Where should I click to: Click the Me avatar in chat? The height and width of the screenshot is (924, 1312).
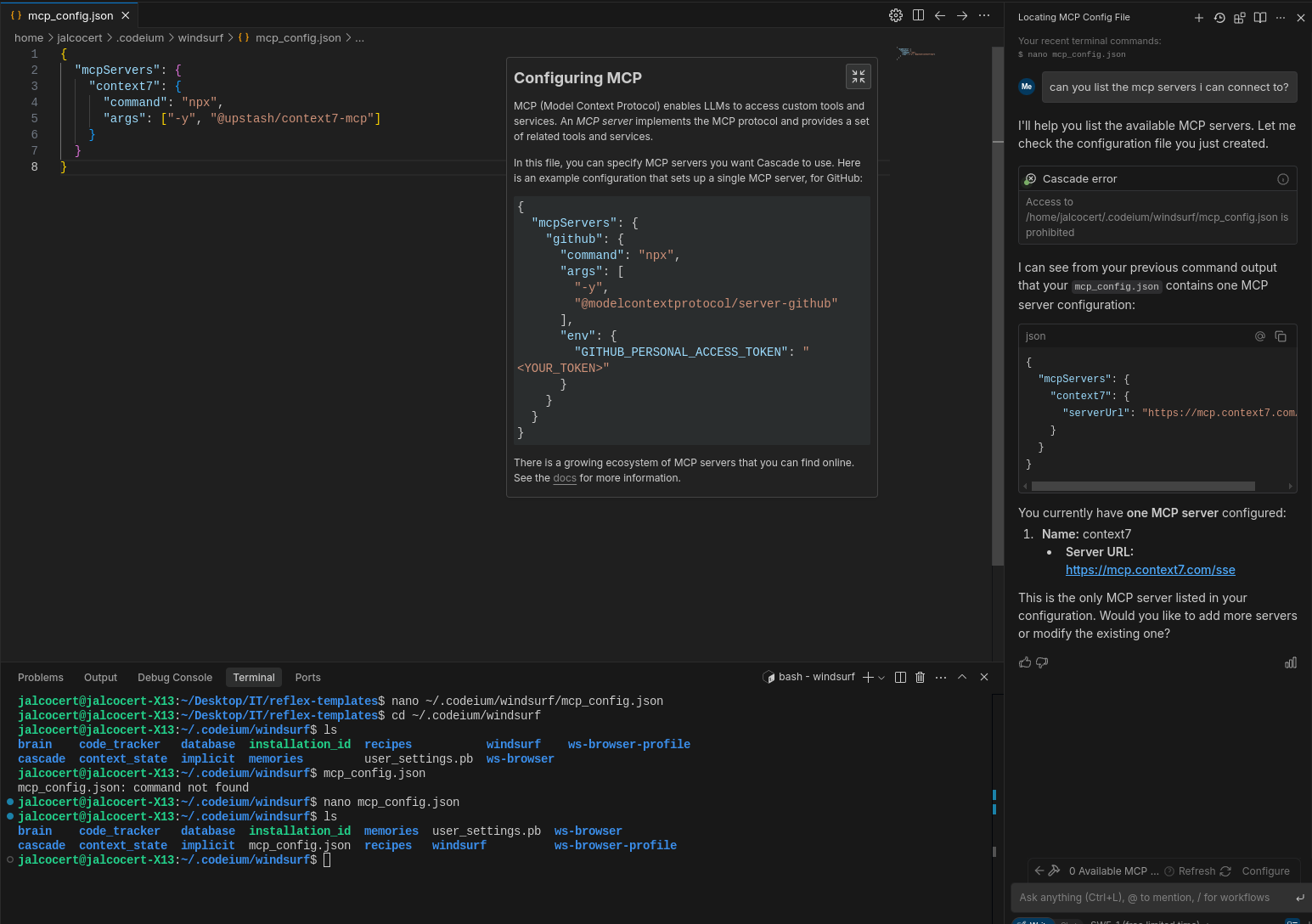pos(1027,87)
